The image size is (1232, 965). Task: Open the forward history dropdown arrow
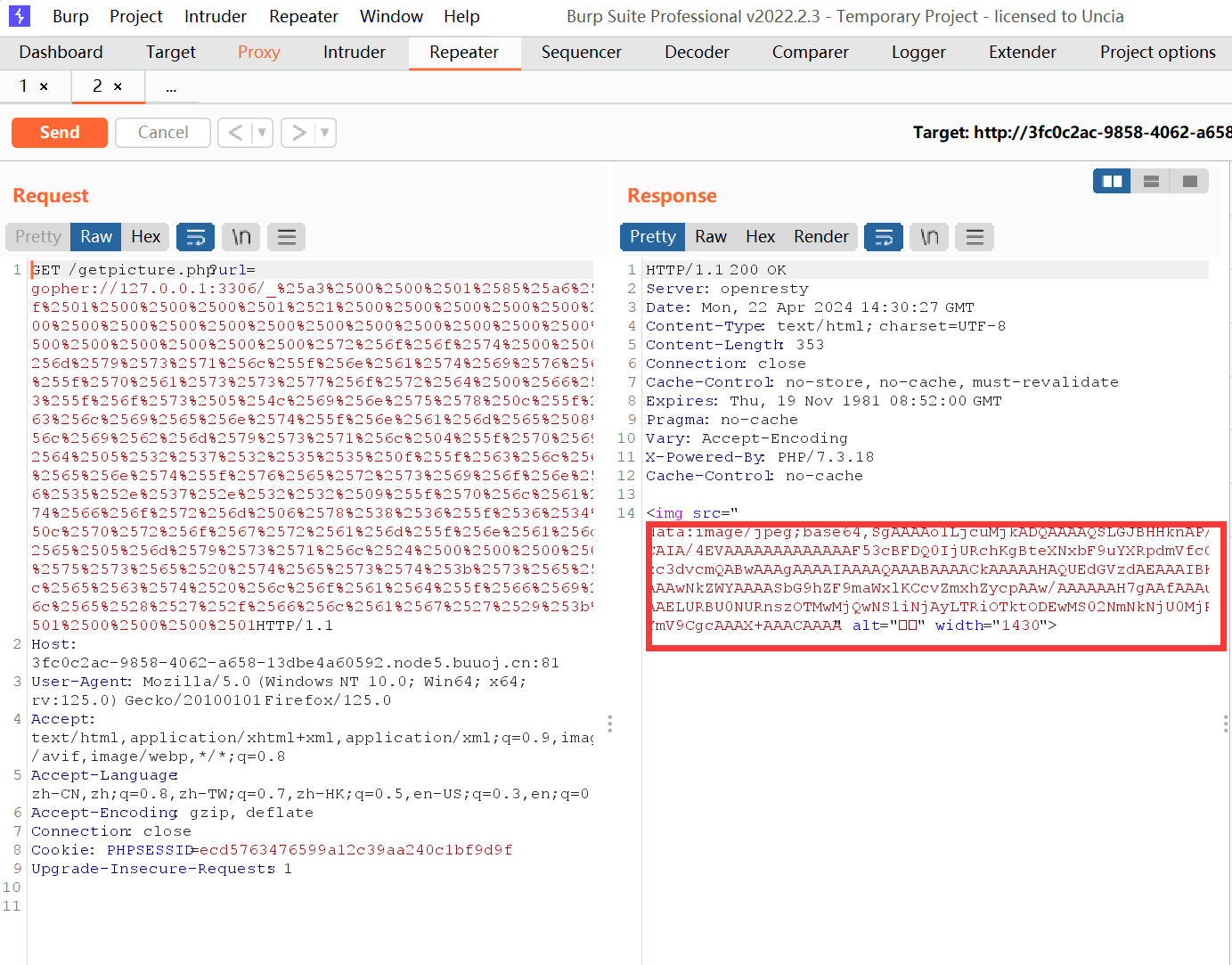coord(325,133)
